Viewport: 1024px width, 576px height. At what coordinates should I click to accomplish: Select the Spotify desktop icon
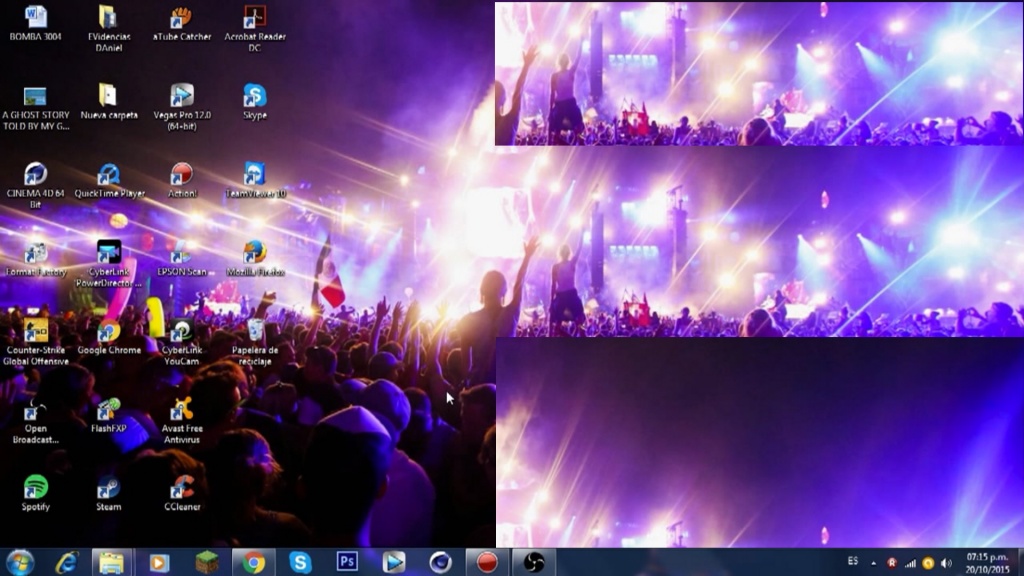click(x=35, y=488)
